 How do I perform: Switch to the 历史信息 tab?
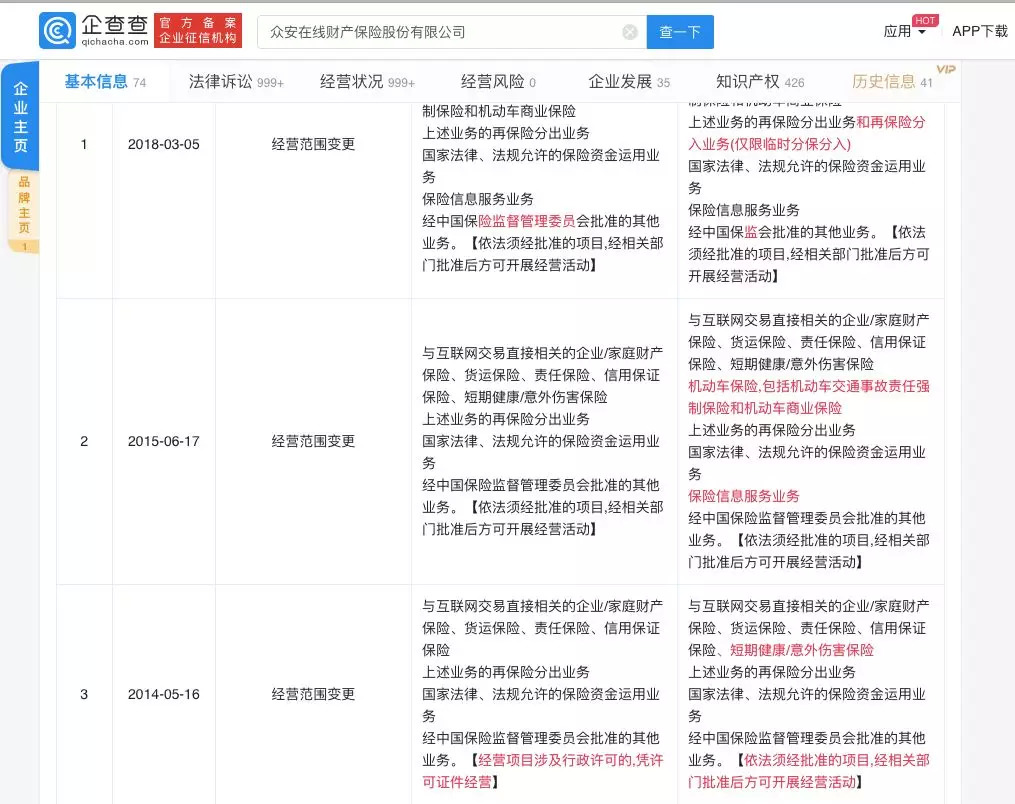point(892,82)
